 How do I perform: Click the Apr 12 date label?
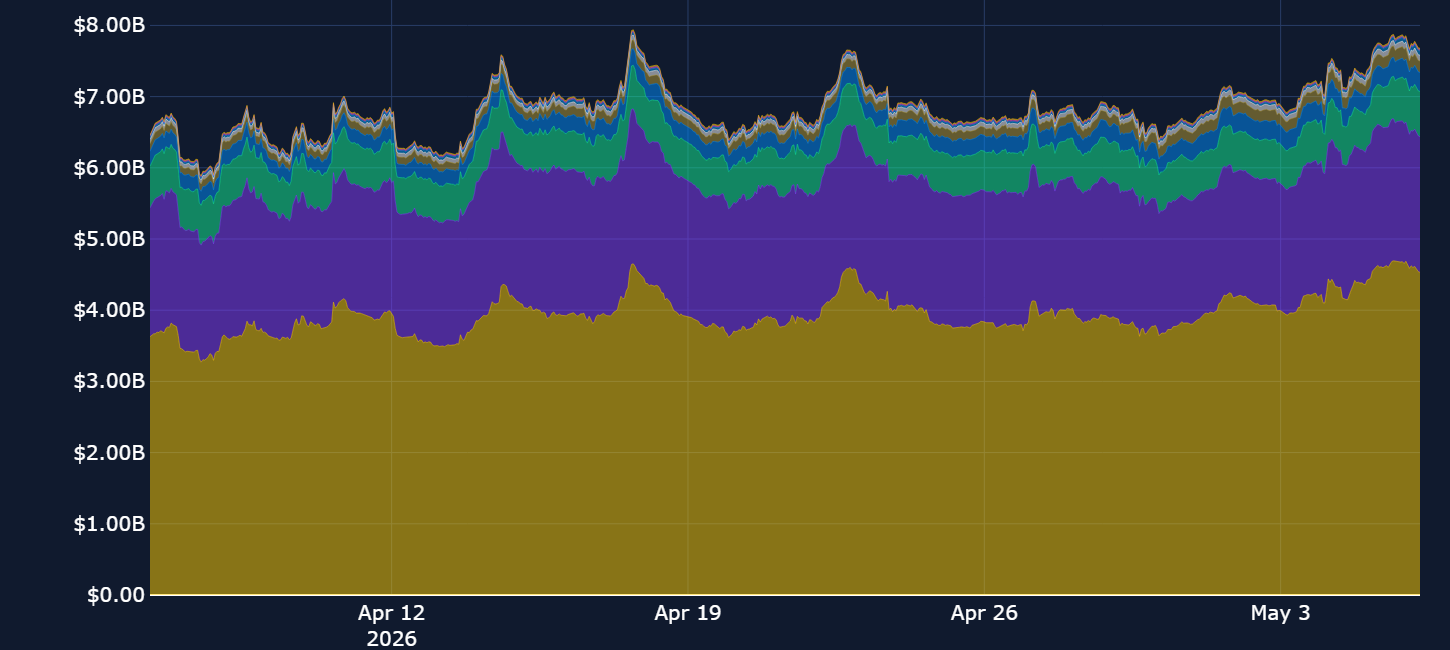click(x=391, y=613)
